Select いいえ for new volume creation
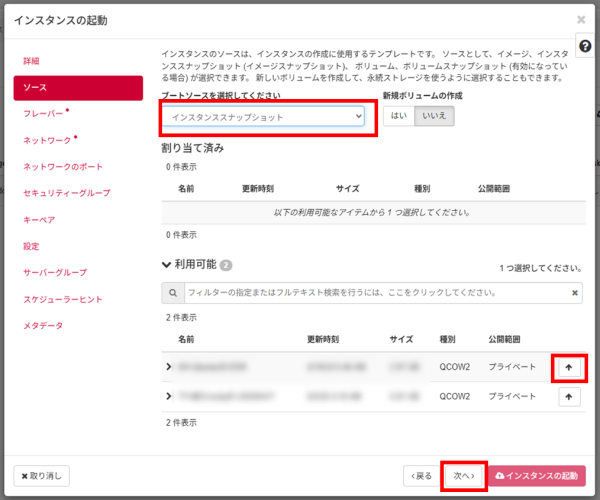600x500 pixels. click(434, 117)
